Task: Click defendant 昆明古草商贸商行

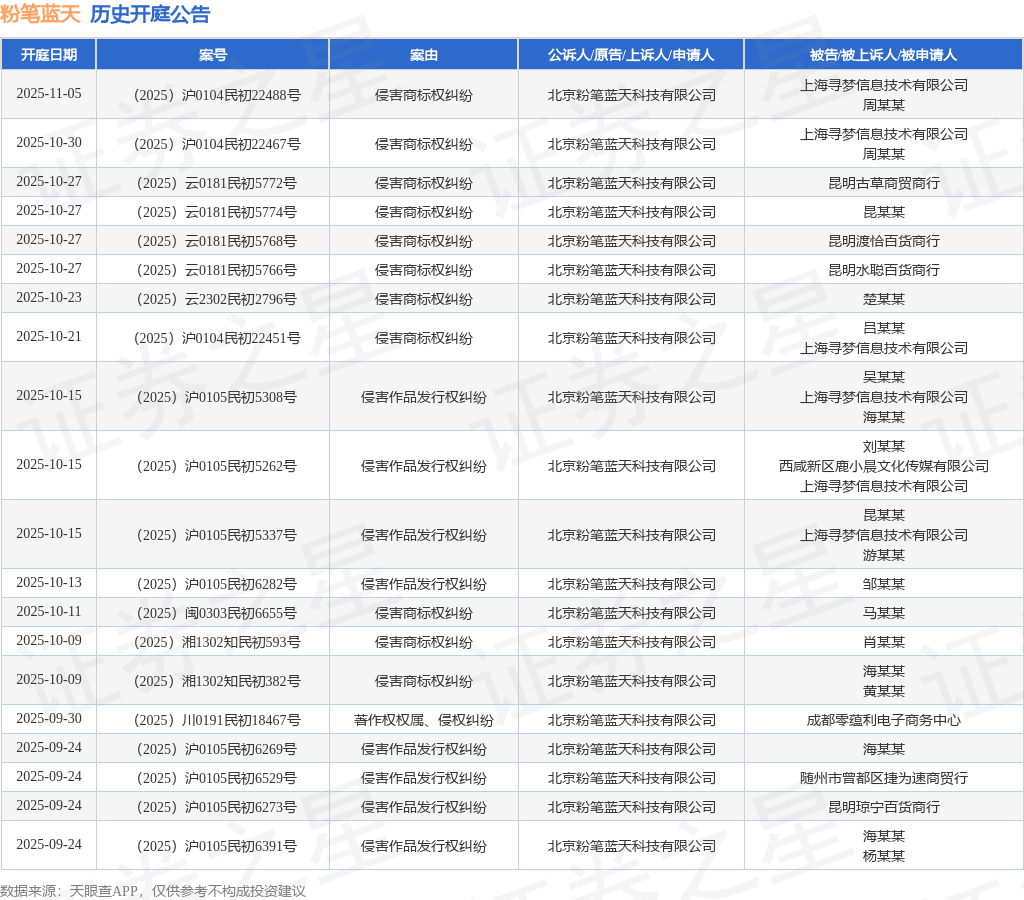Action: pos(884,184)
